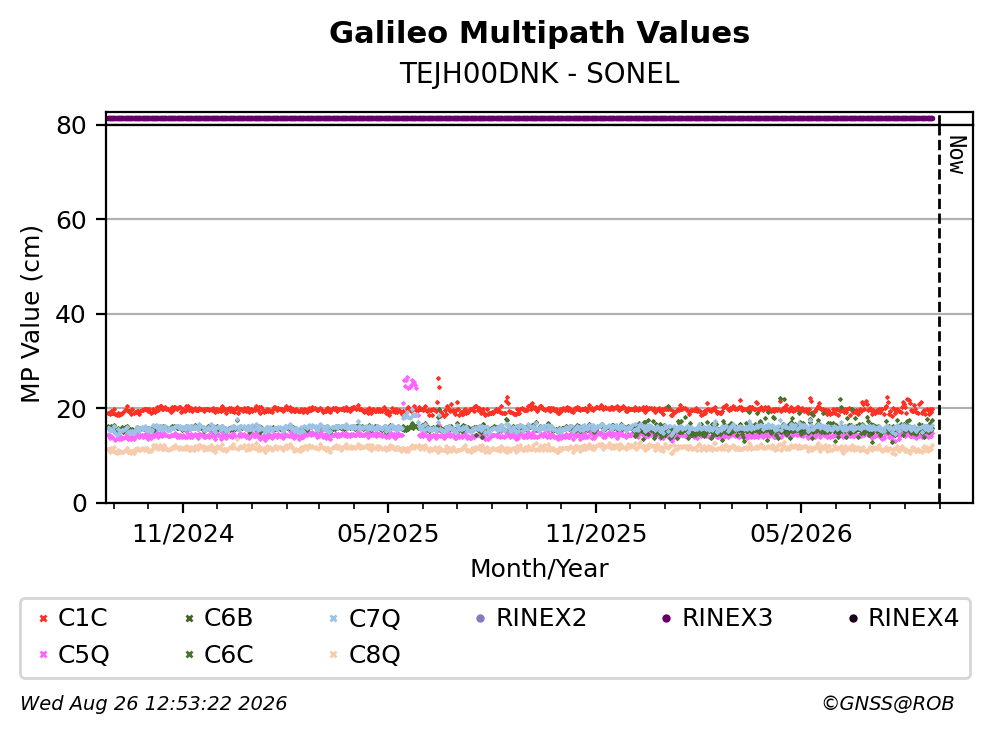Viewport: 993px width, 734px height.
Task: Click the C6C legend entry
Action: click(219, 655)
